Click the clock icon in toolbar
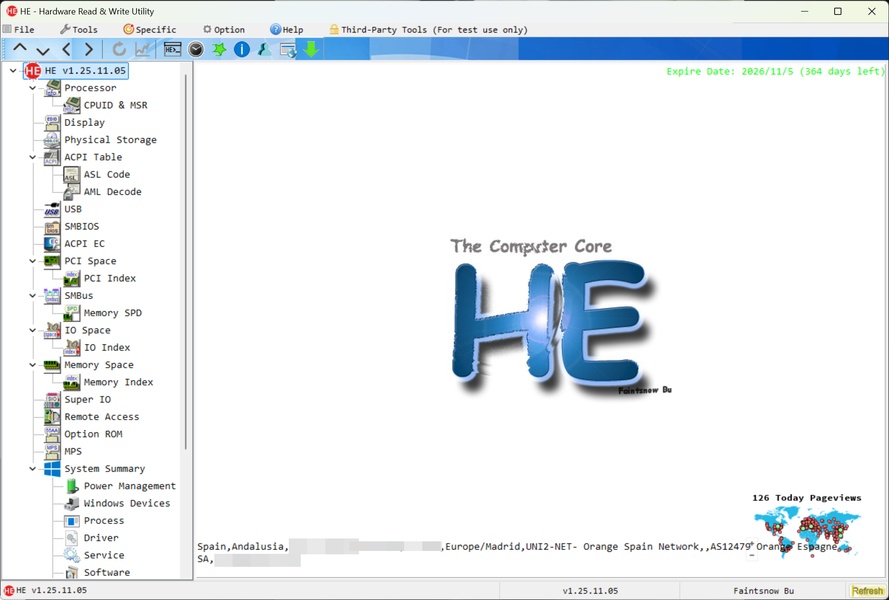Screen dimensions: 889x600 pyautogui.click(x=196, y=49)
